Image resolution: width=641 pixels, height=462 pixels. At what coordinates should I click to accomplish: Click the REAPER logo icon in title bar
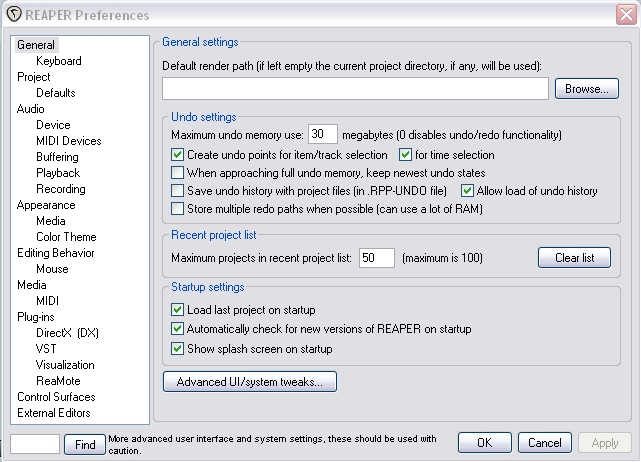click(12, 15)
